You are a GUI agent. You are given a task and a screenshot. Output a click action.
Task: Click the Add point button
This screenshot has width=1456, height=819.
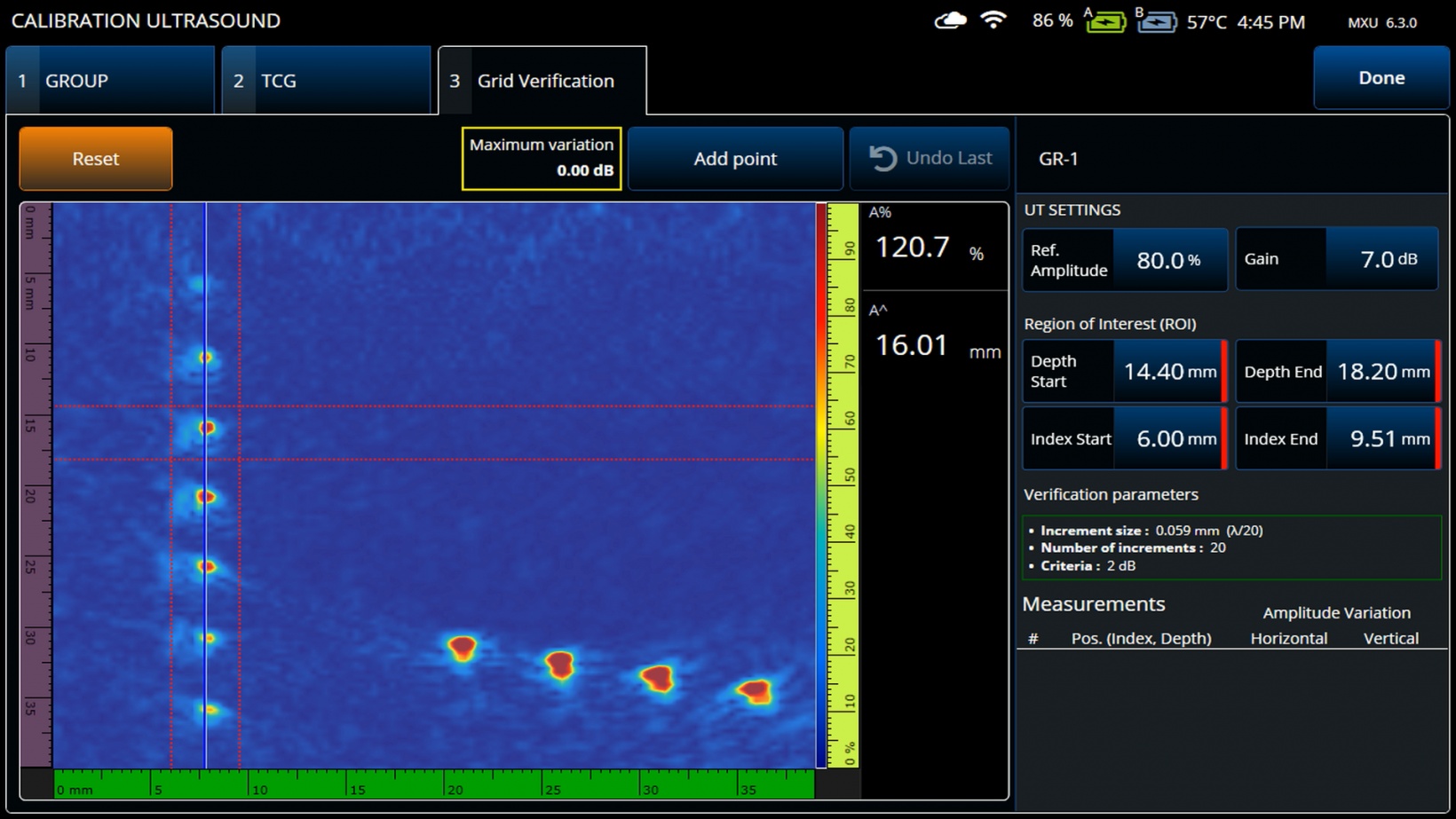pyautogui.click(x=734, y=159)
